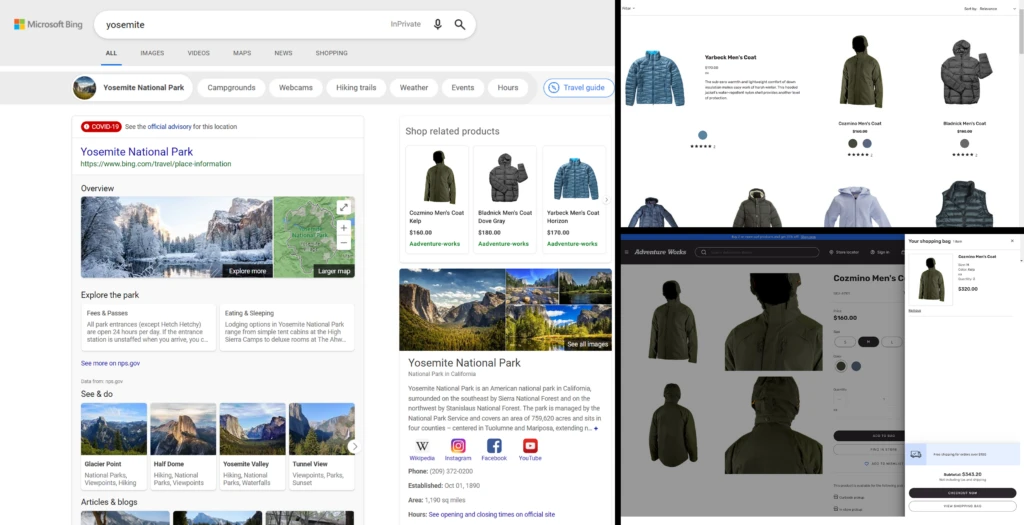The width and height of the screenshot is (1024, 525).
Task: Open the Wikipedia icon link
Action: 422,446
